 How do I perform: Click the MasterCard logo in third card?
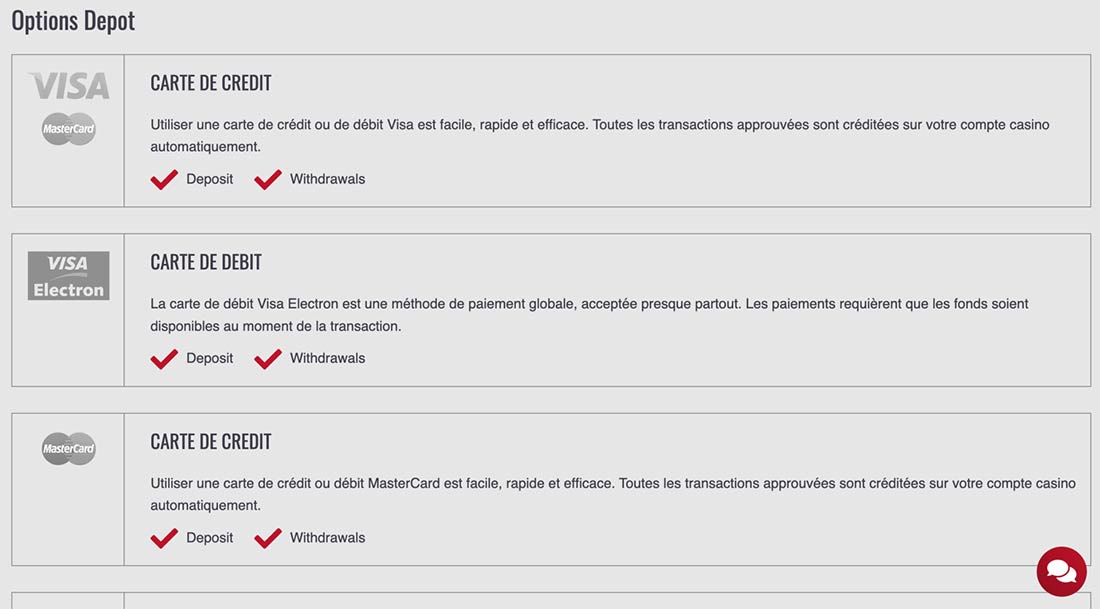[69, 448]
